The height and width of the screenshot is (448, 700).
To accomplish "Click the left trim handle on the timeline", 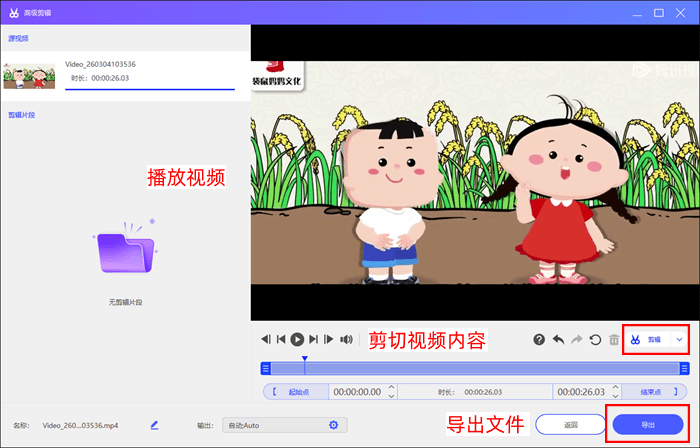I will [x=266, y=369].
